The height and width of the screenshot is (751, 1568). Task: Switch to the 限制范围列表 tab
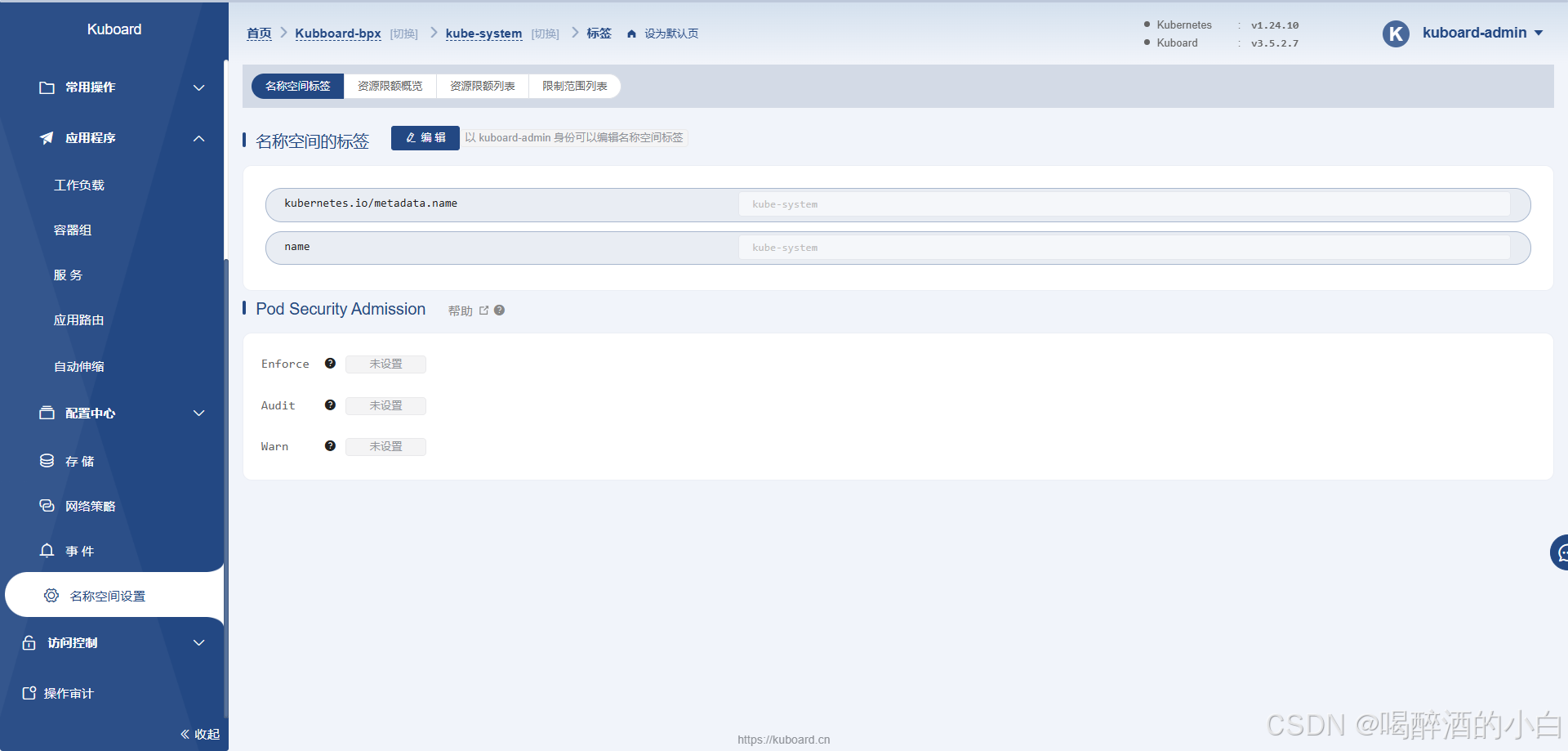point(574,86)
